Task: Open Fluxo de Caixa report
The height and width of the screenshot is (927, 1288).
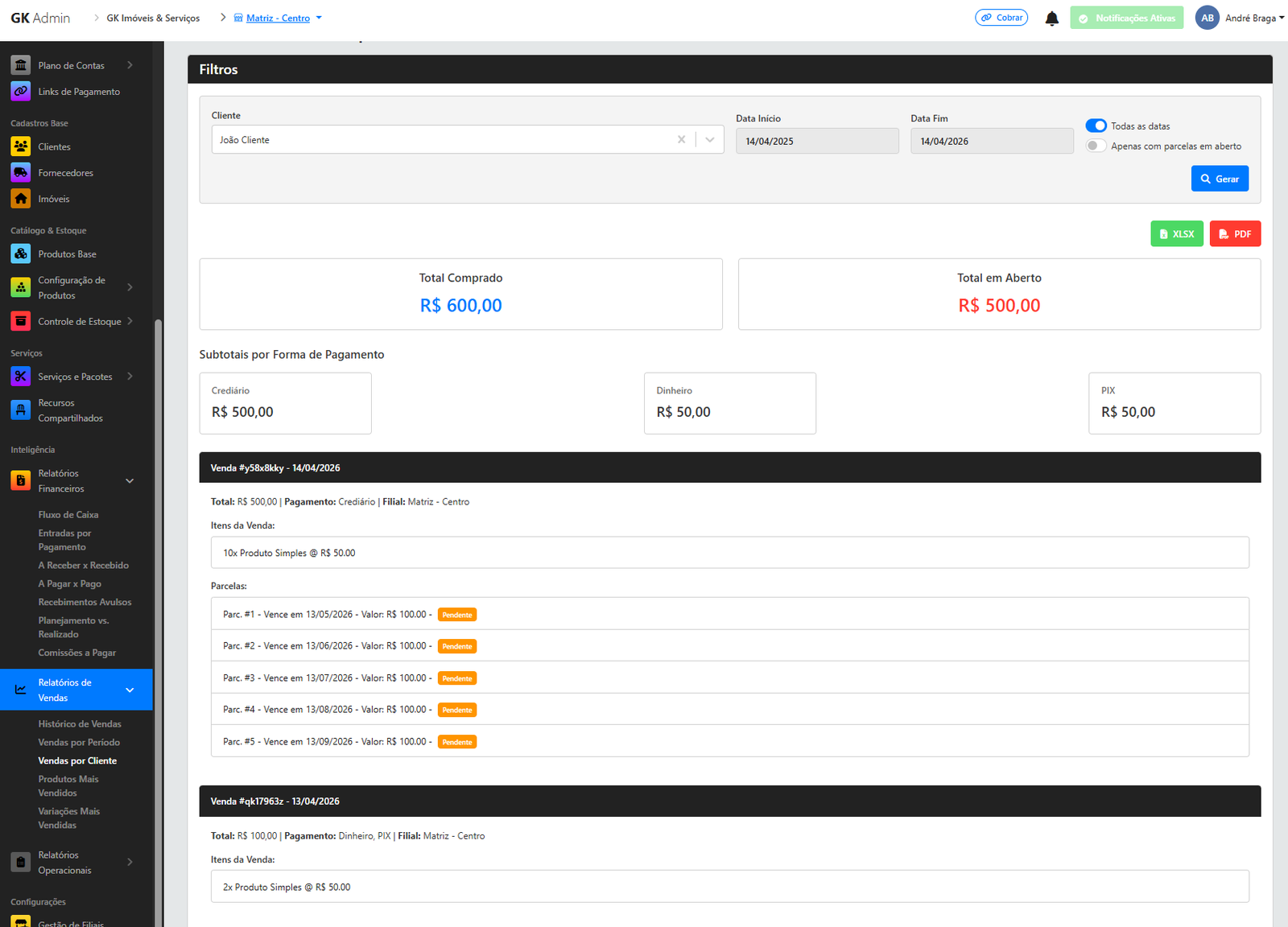Action: pos(68,515)
